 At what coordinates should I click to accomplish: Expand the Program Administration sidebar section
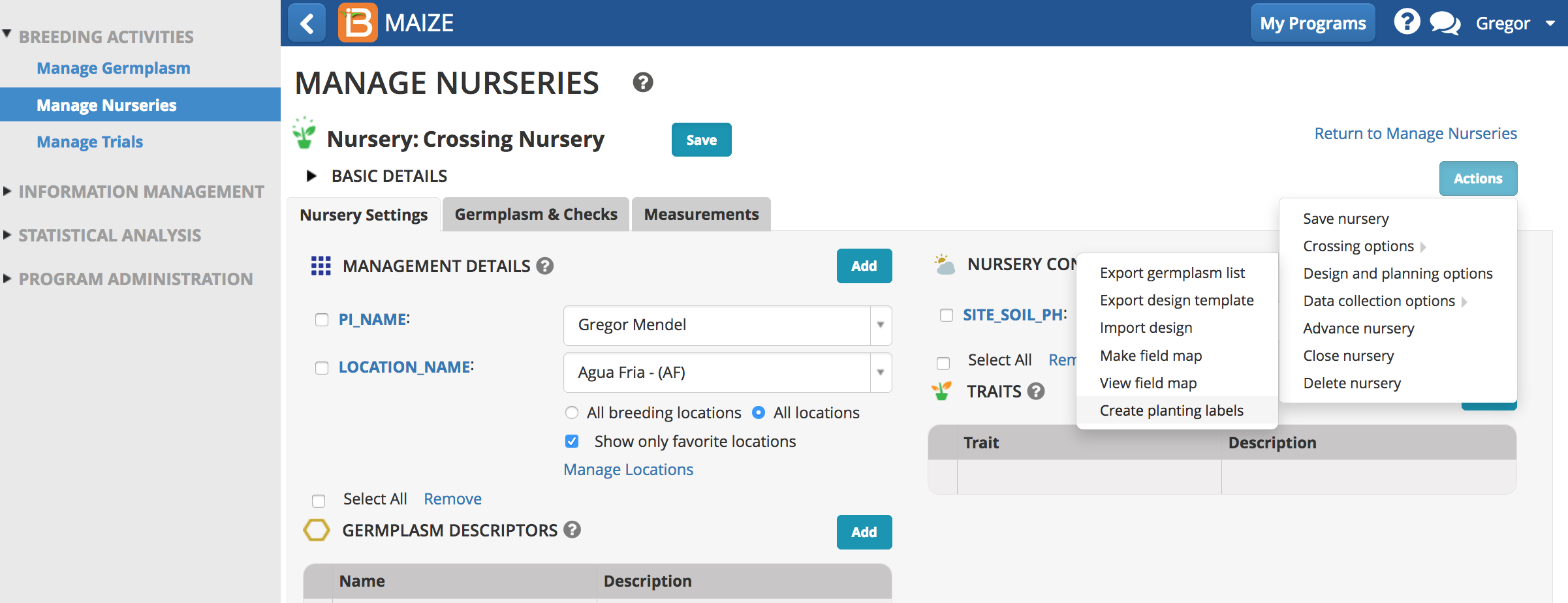(7, 279)
